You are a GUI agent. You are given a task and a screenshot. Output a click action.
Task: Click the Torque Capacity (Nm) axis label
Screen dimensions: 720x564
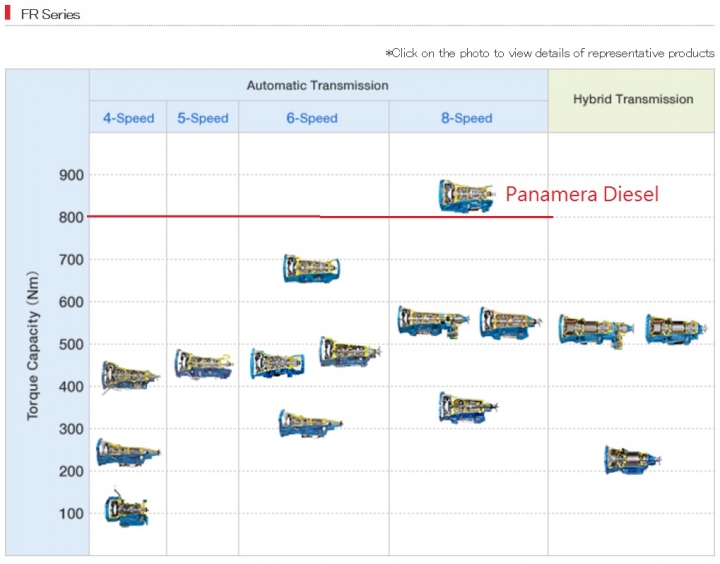click(33, 346)
